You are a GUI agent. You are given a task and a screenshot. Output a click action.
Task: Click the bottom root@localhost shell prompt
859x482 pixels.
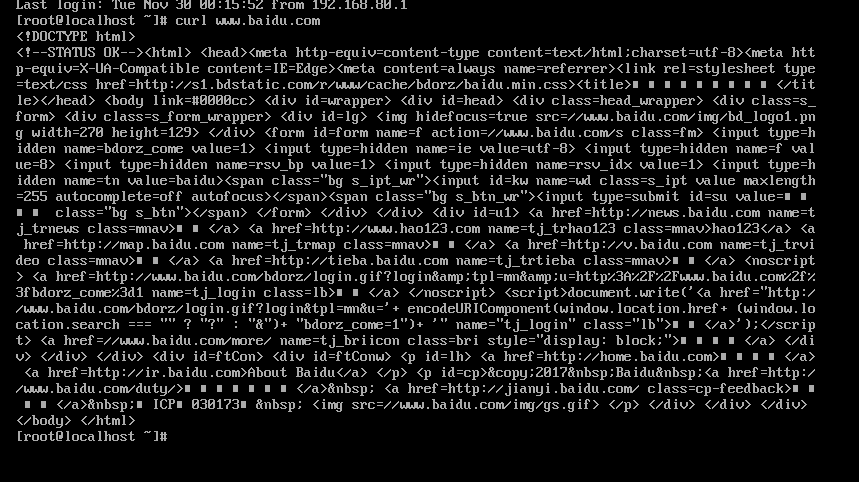91,437
